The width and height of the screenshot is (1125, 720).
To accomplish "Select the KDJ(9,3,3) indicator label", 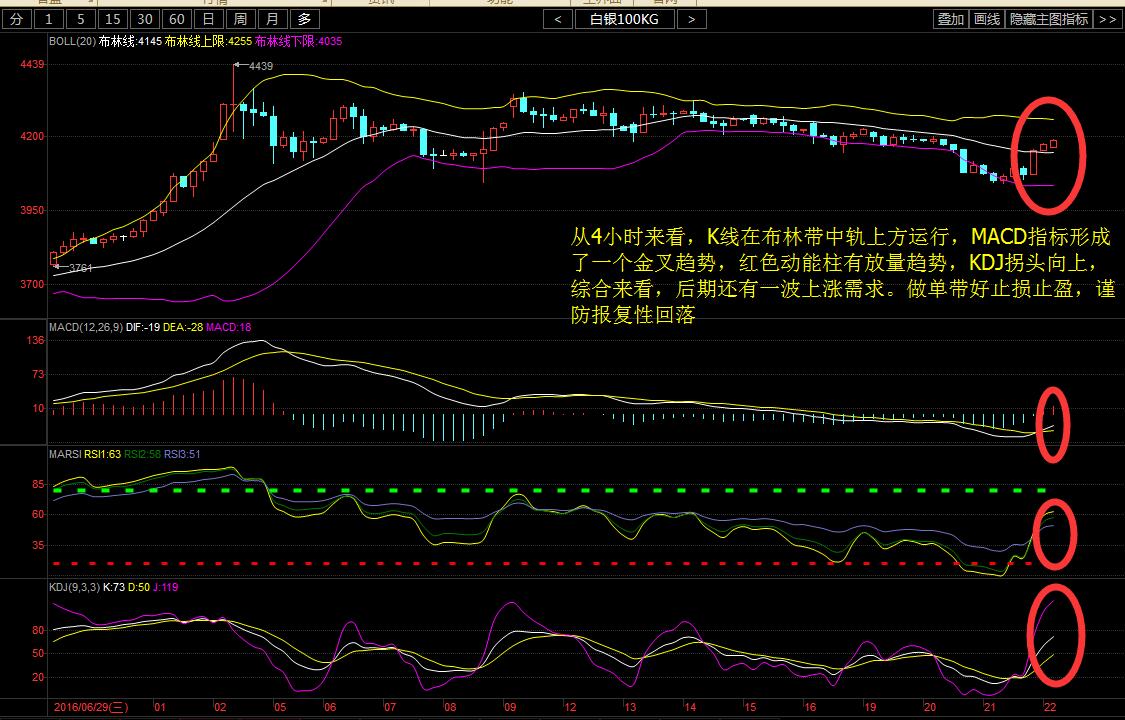I will pos(75,587).
